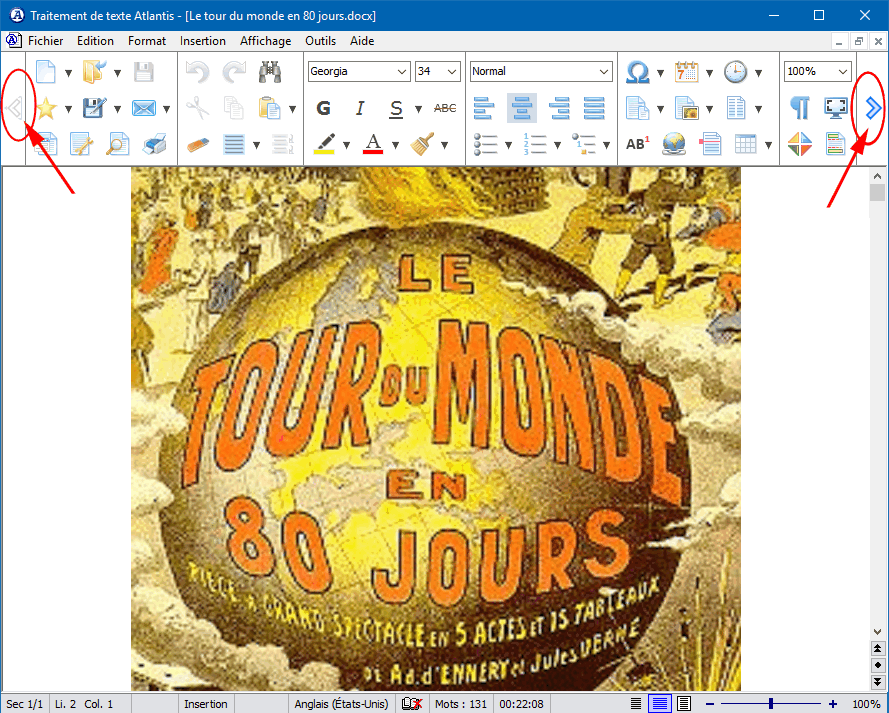Toggle underline formatting with S button
Screen dimensions: 889x713
click(396, 108)
